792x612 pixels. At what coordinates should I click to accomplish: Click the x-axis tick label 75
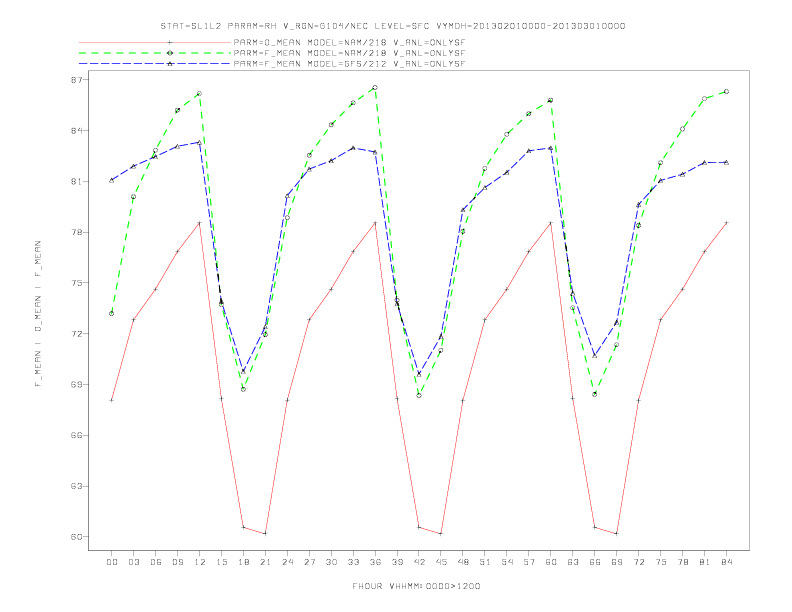coord(661,562)
